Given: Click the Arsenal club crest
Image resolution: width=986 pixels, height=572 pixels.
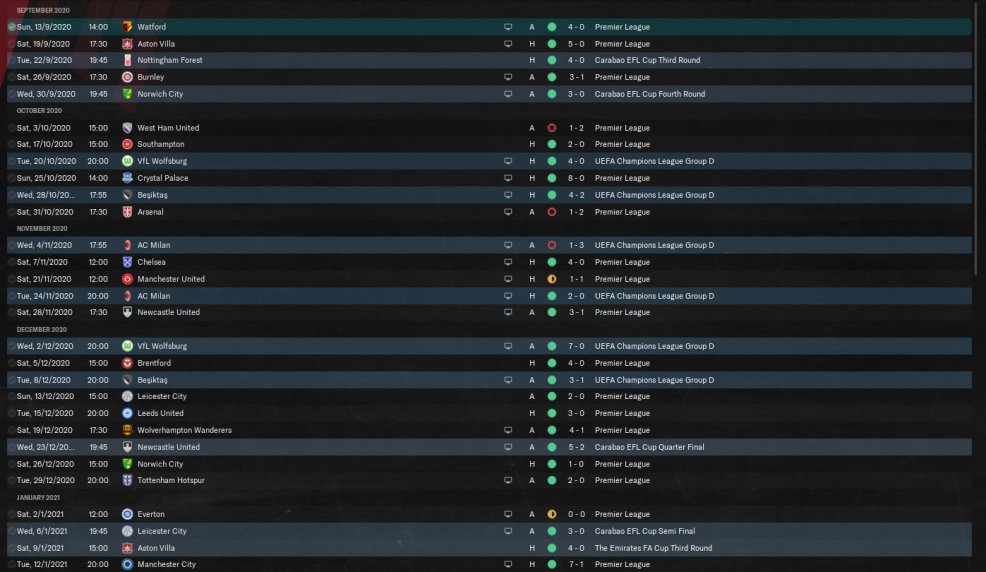Looking at the screenshot, I should (x=127, y=212).
